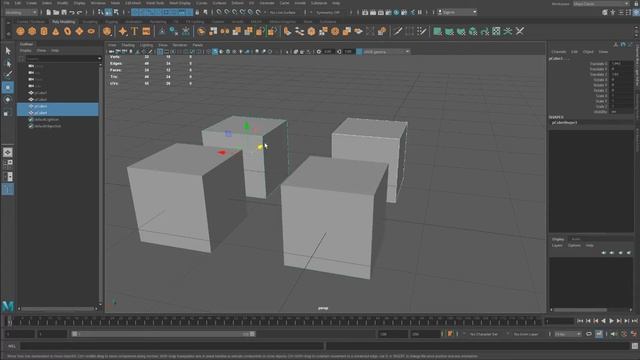This screenshot has width=640, height=360.
Task: Open the Mesh Tools main menu
Action: pyautogui.click(x=155, y=3)
